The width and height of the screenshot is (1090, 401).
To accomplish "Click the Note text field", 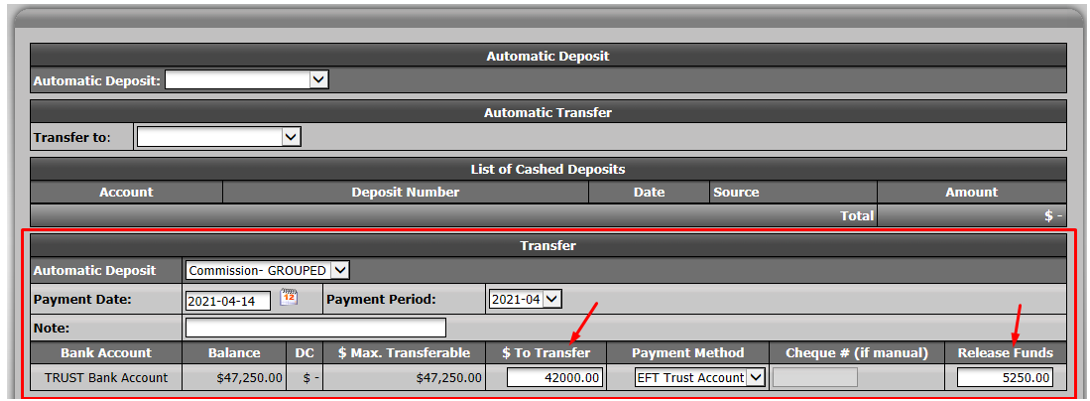I will click(x=316, y=327).
